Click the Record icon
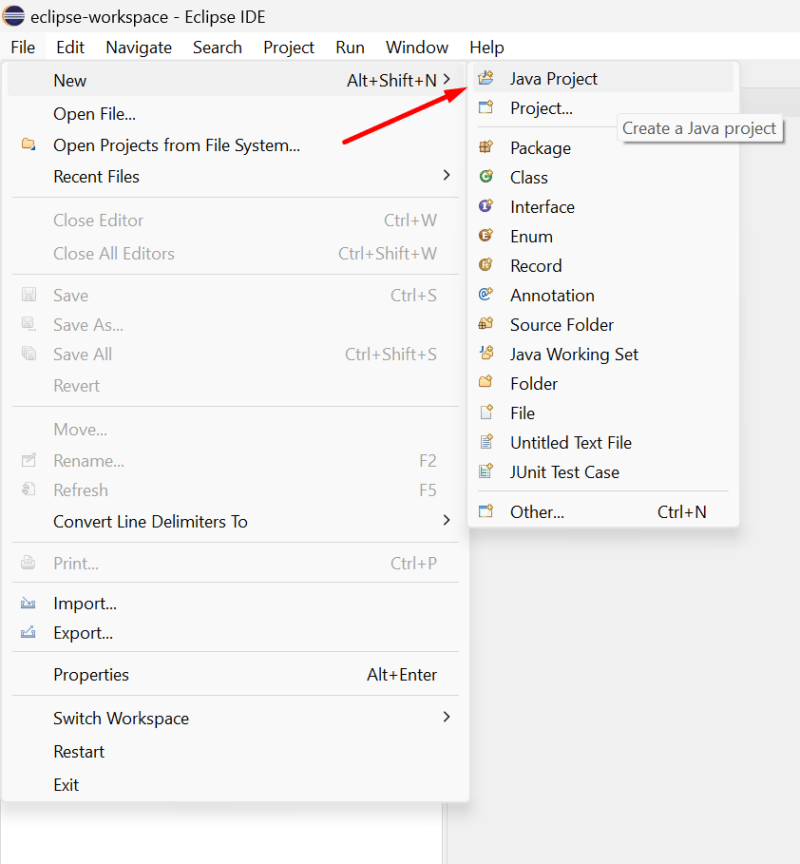Viewport: 800px width, 864px height. pyautogui.click(x=486, y=265)
